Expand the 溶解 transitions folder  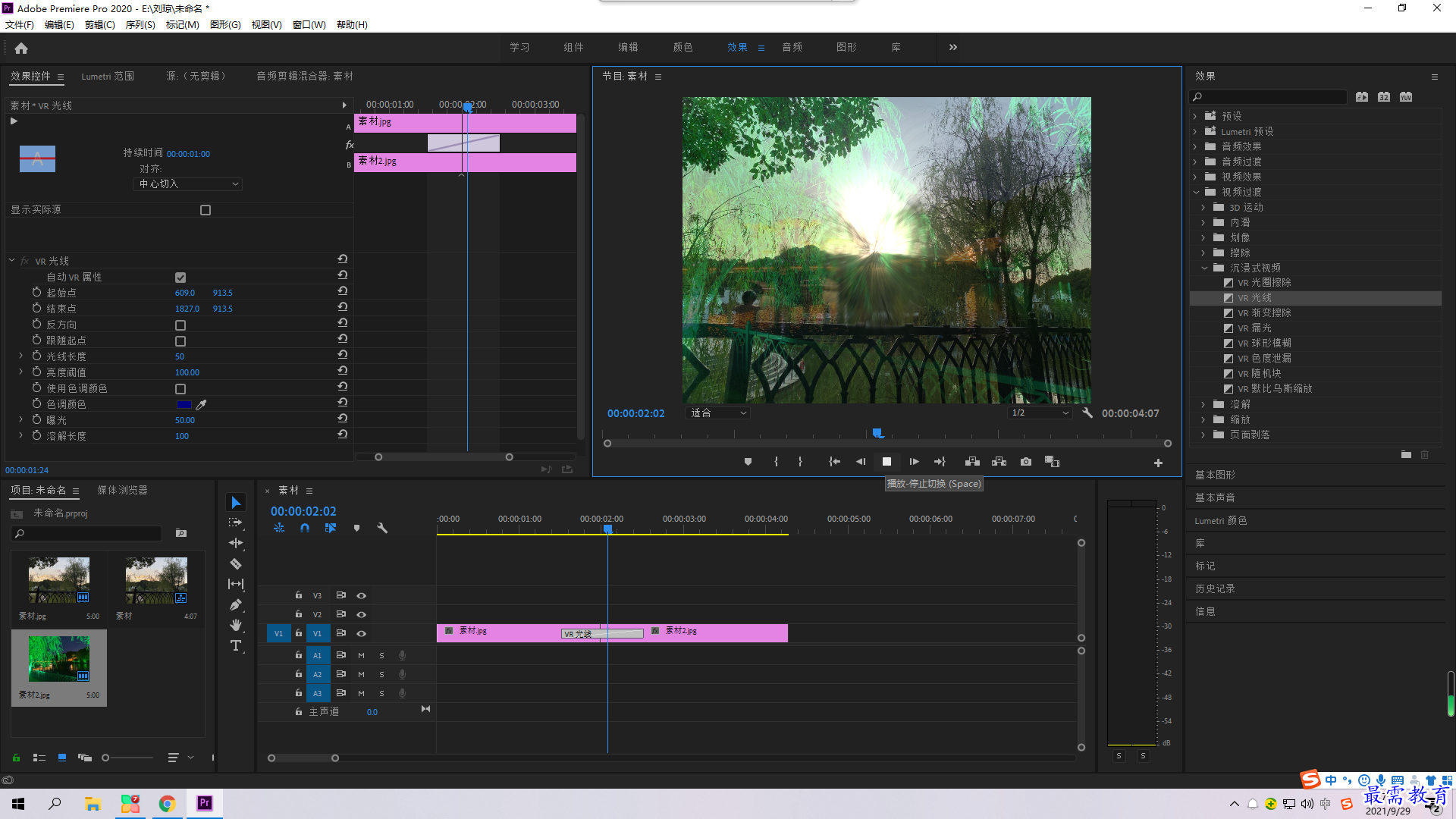click(1203, 405)
